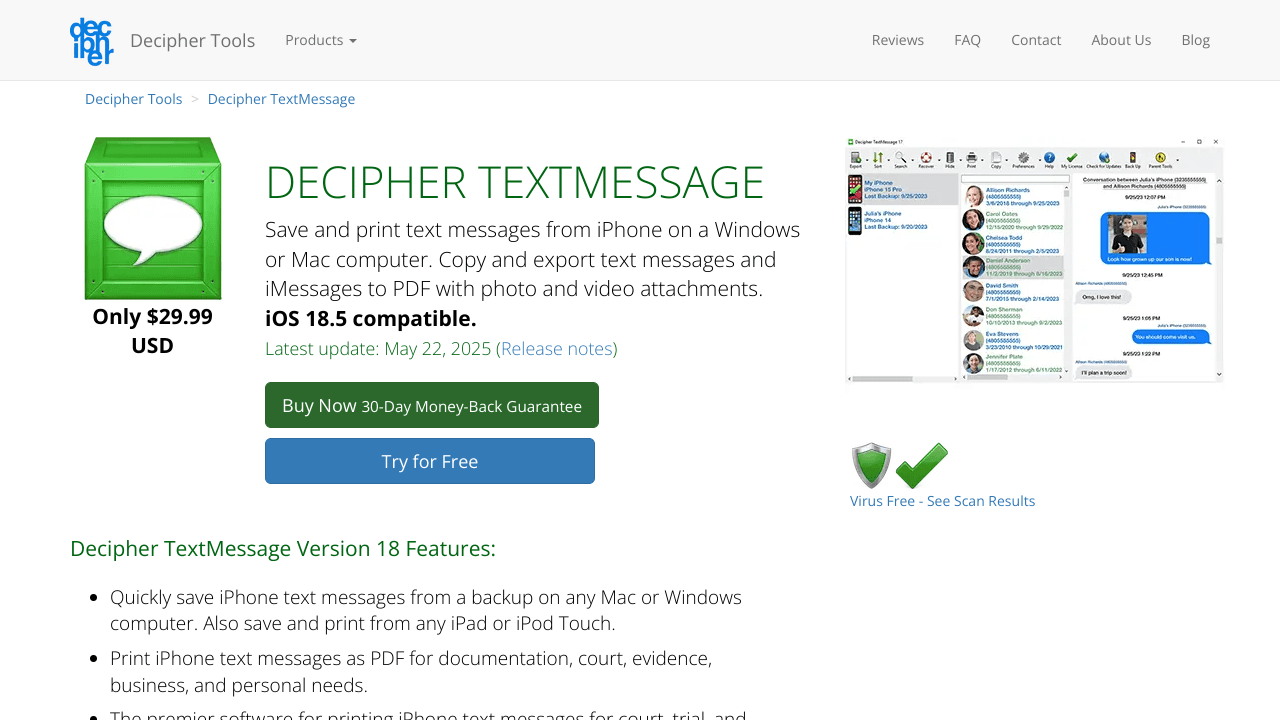Open Virus Free - See Scan Results
Viewport: 1280px width, 720px height.
click(x=943, y=501)
